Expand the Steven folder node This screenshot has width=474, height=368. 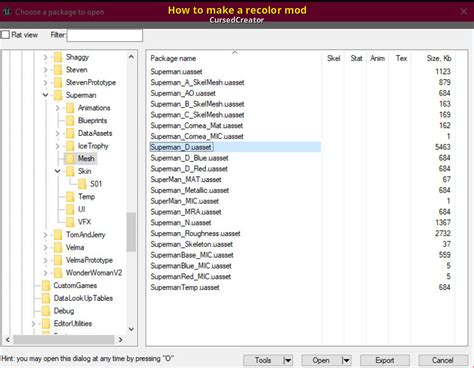pyautogui.click(x=45, y=70)
